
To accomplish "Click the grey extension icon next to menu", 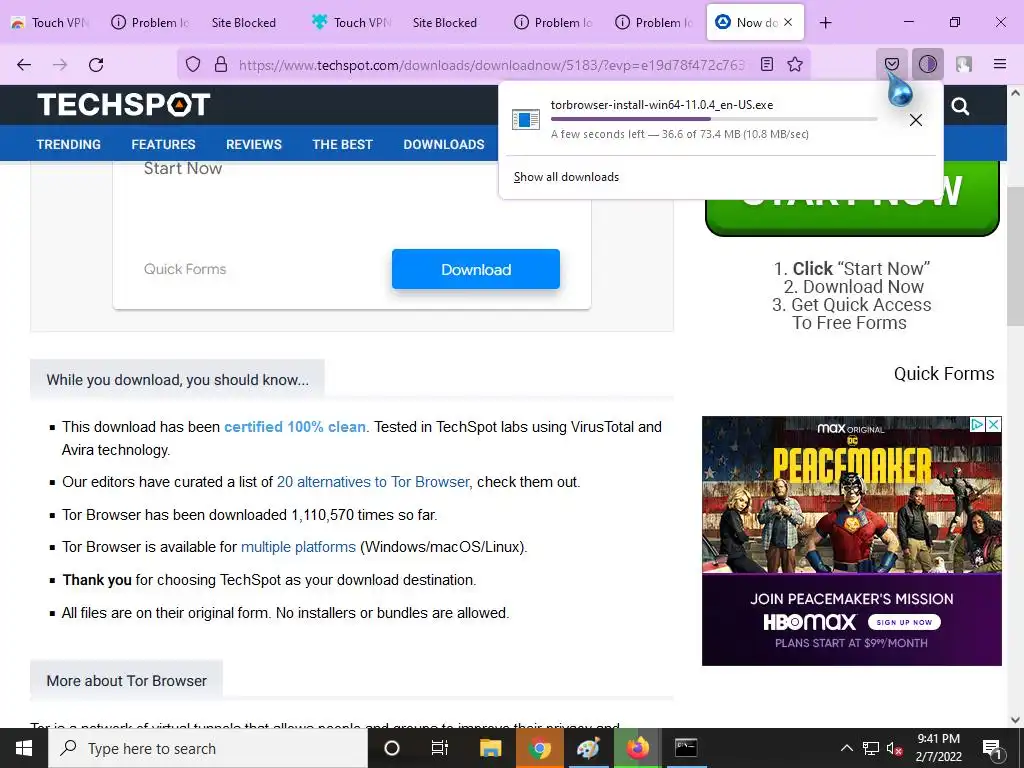I will pyautogui.click(x=964, y=64).
